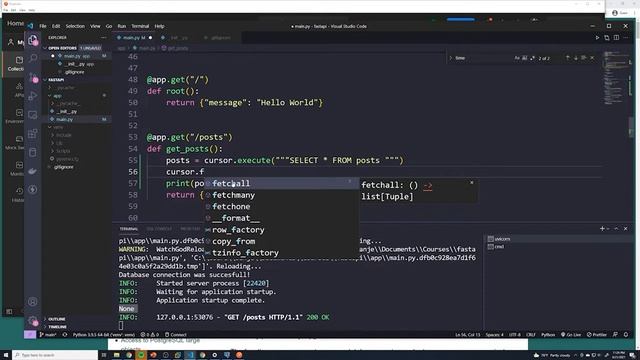
Task: Open Explorer panel More Actions ellipsis
Action: click(x=104, y=38)
